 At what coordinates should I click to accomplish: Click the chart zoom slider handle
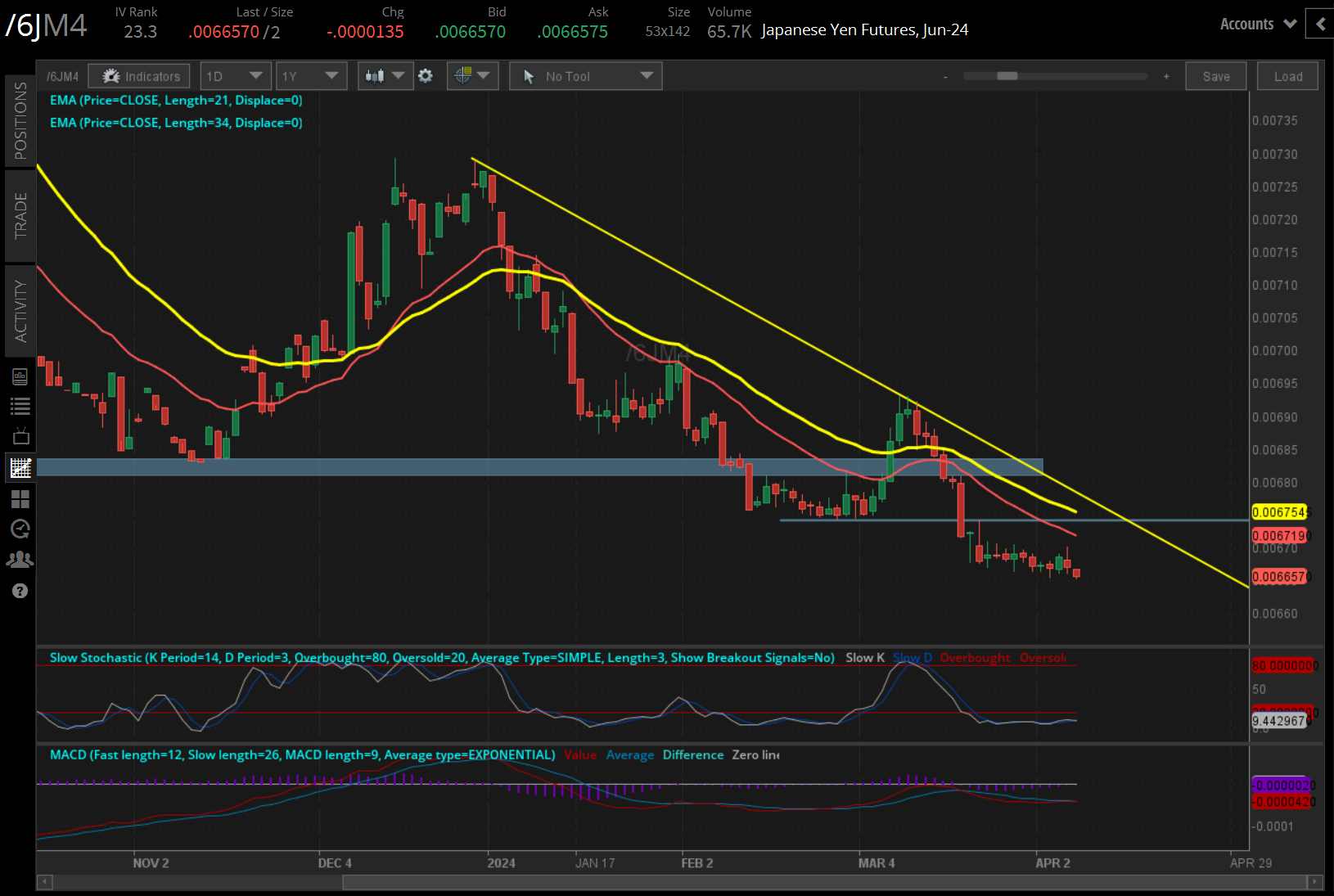[1007, 76]
